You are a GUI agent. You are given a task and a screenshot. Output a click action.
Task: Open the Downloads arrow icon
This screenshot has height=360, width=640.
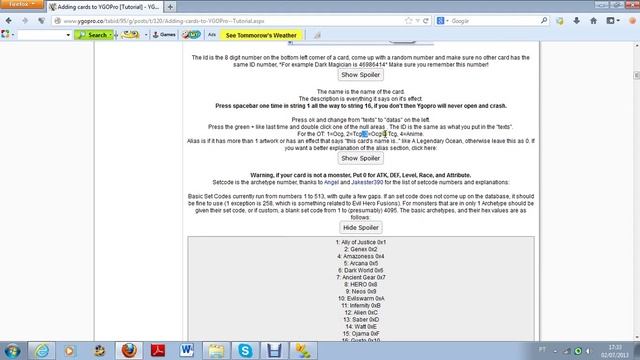click(576, 20)
